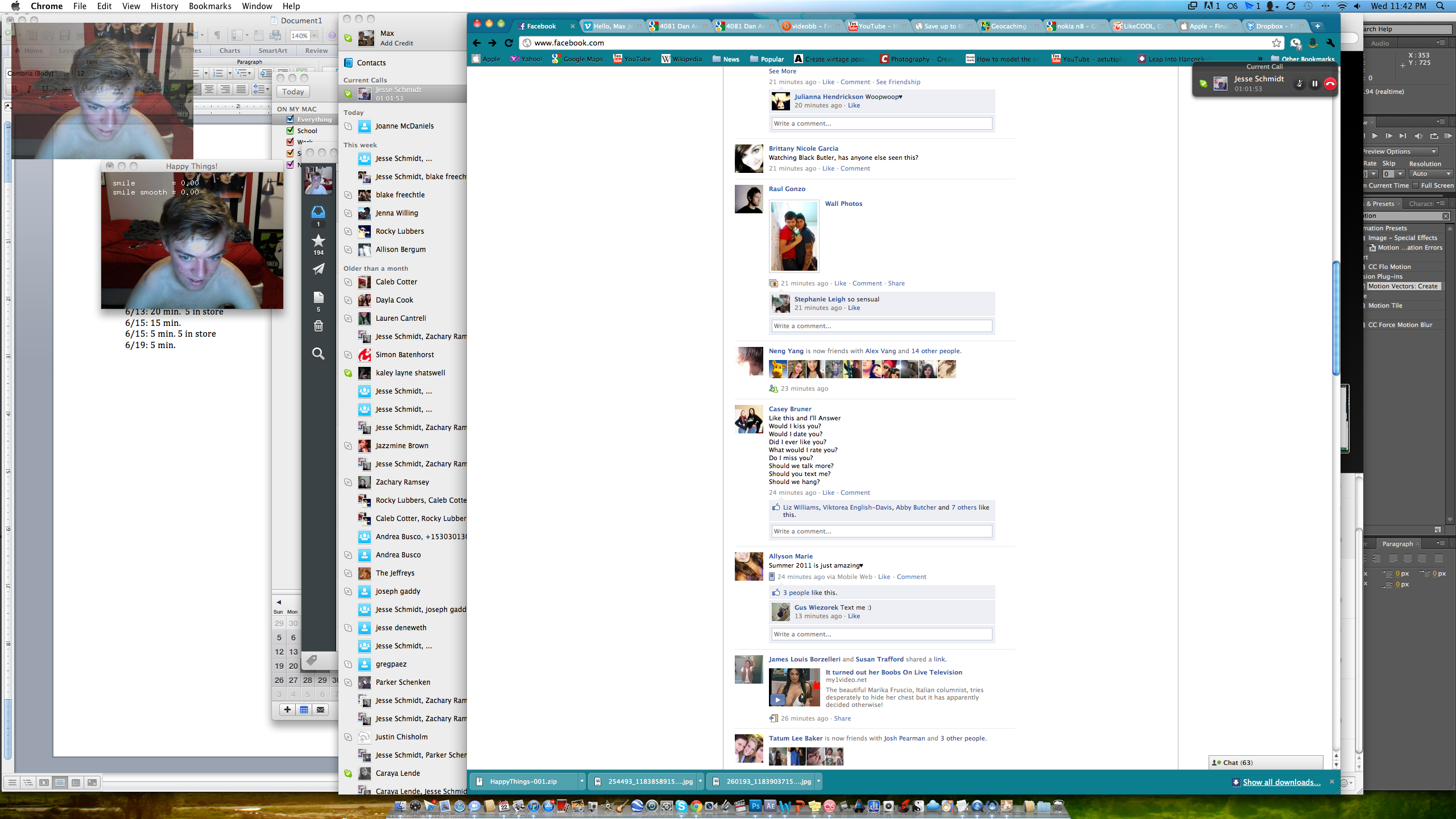This screenshot has width=1456, height=819.
Task: Toggle the Work calendar checkbox
Action: click(291, 142)
